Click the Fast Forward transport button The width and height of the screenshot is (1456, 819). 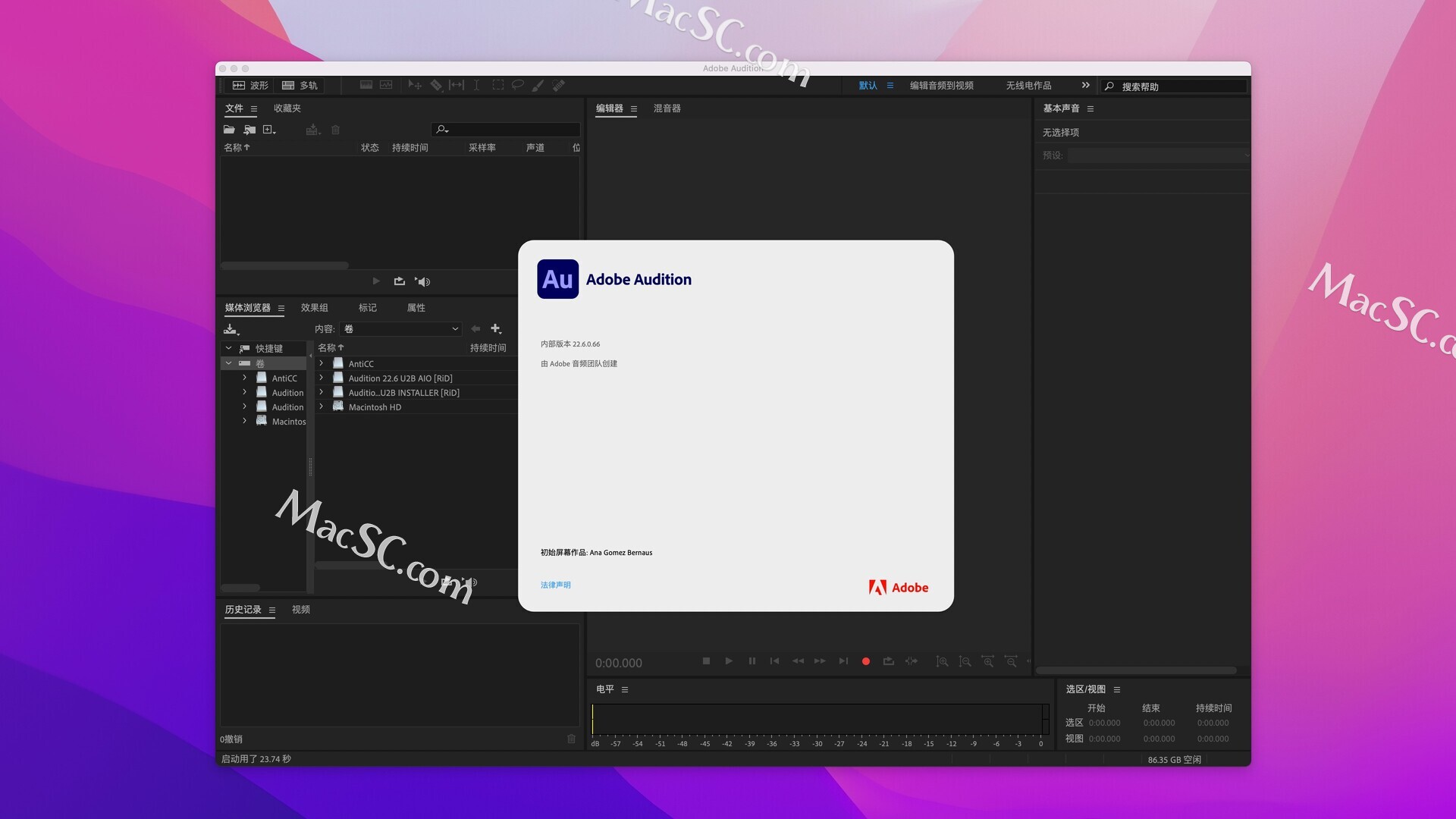tap(820, 661)
